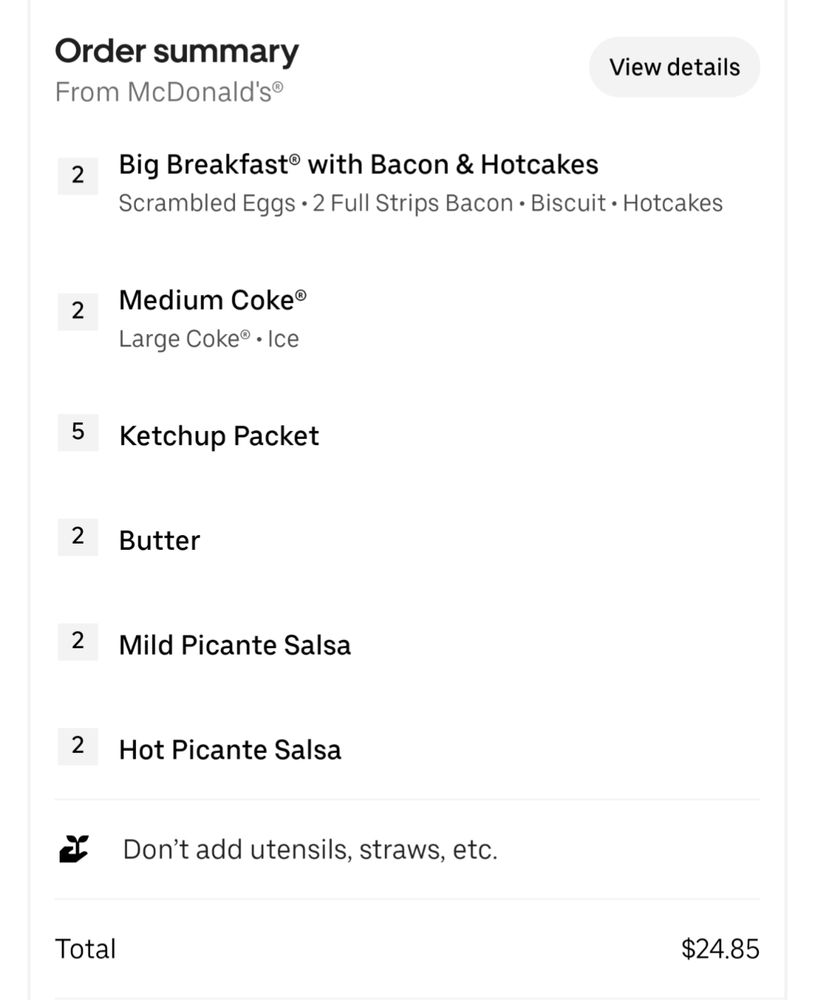Click the $24.85 total amount
Viewport: 815px width, 1000px height.
pos(719,948)
